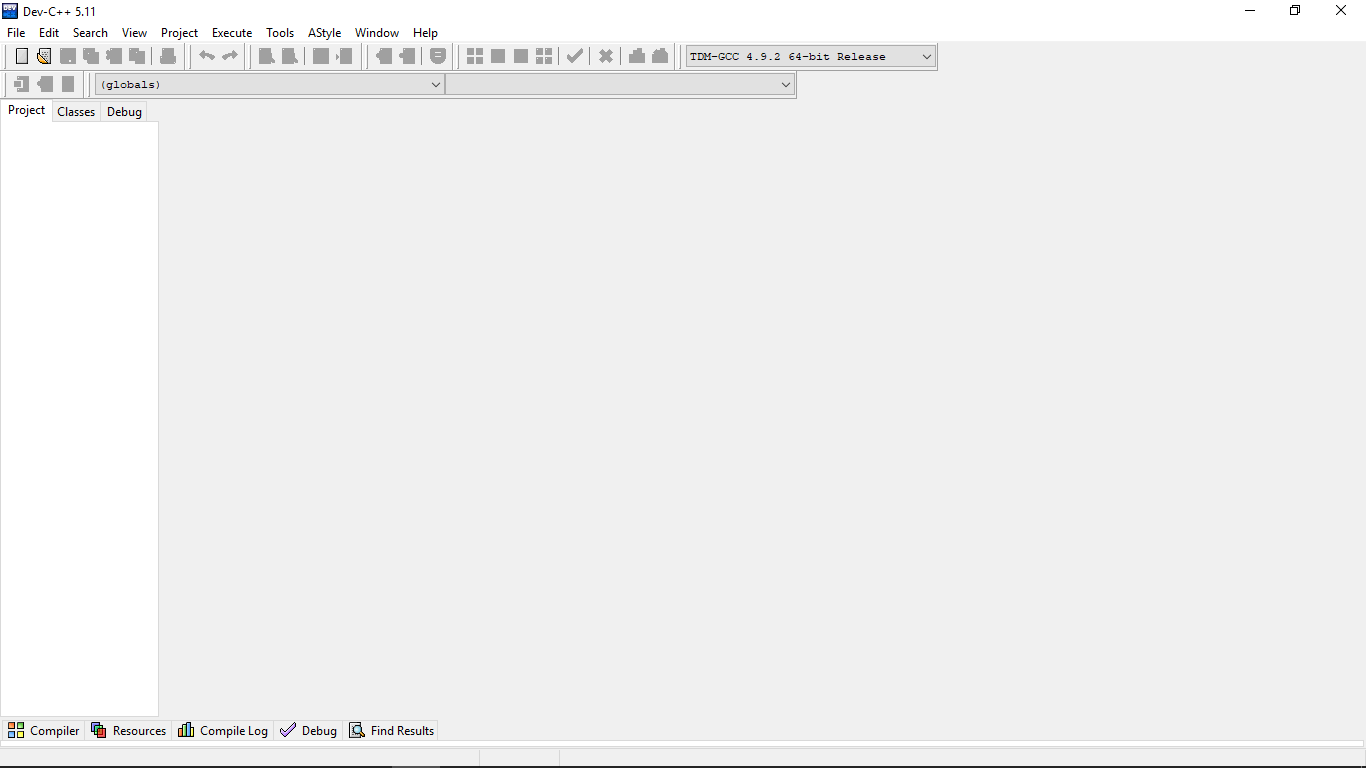This screenshot has height=768, width=1366.
Task: Show the Compiler tab at the bottom
Action: 43,731
